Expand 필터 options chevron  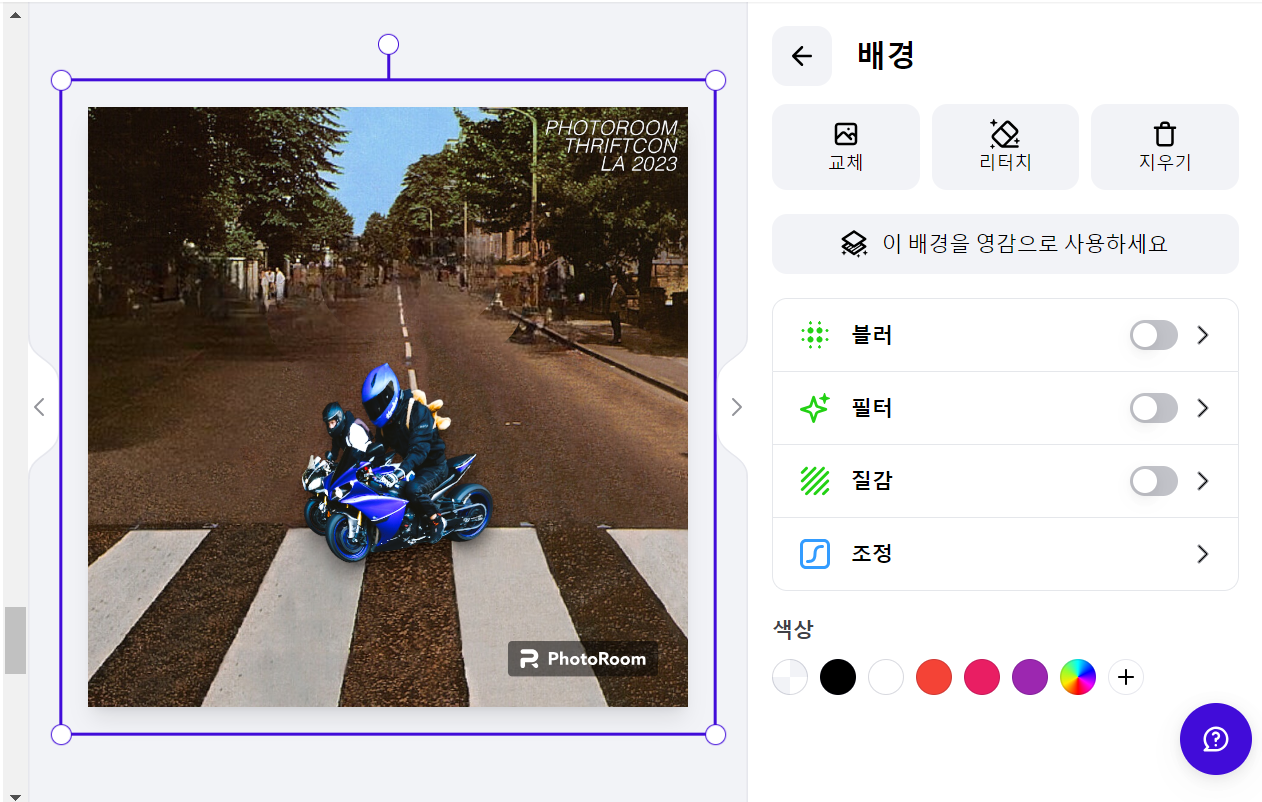pyautogui.click(x=1203, y=408)
